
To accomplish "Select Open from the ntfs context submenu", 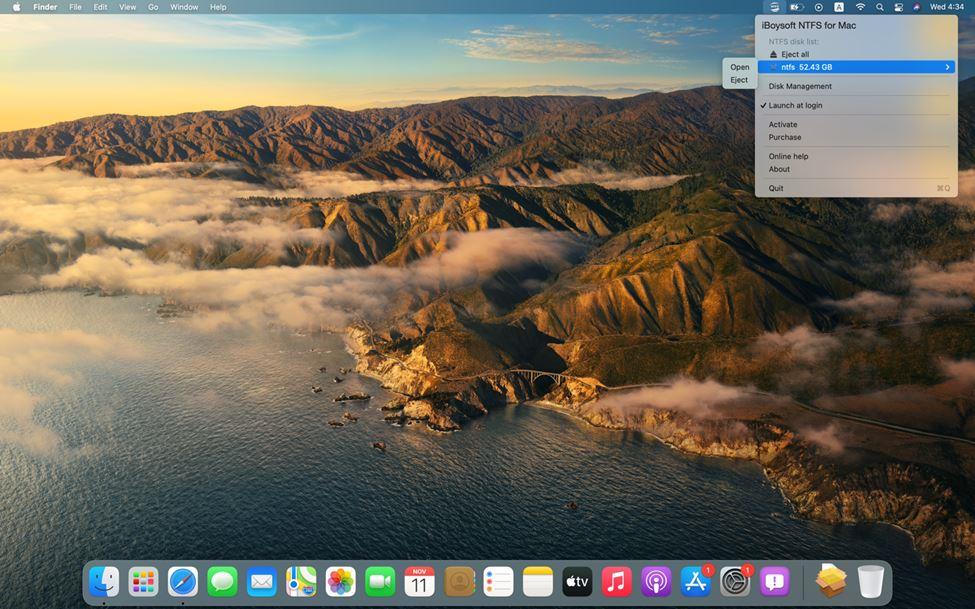I will [739, 67].
